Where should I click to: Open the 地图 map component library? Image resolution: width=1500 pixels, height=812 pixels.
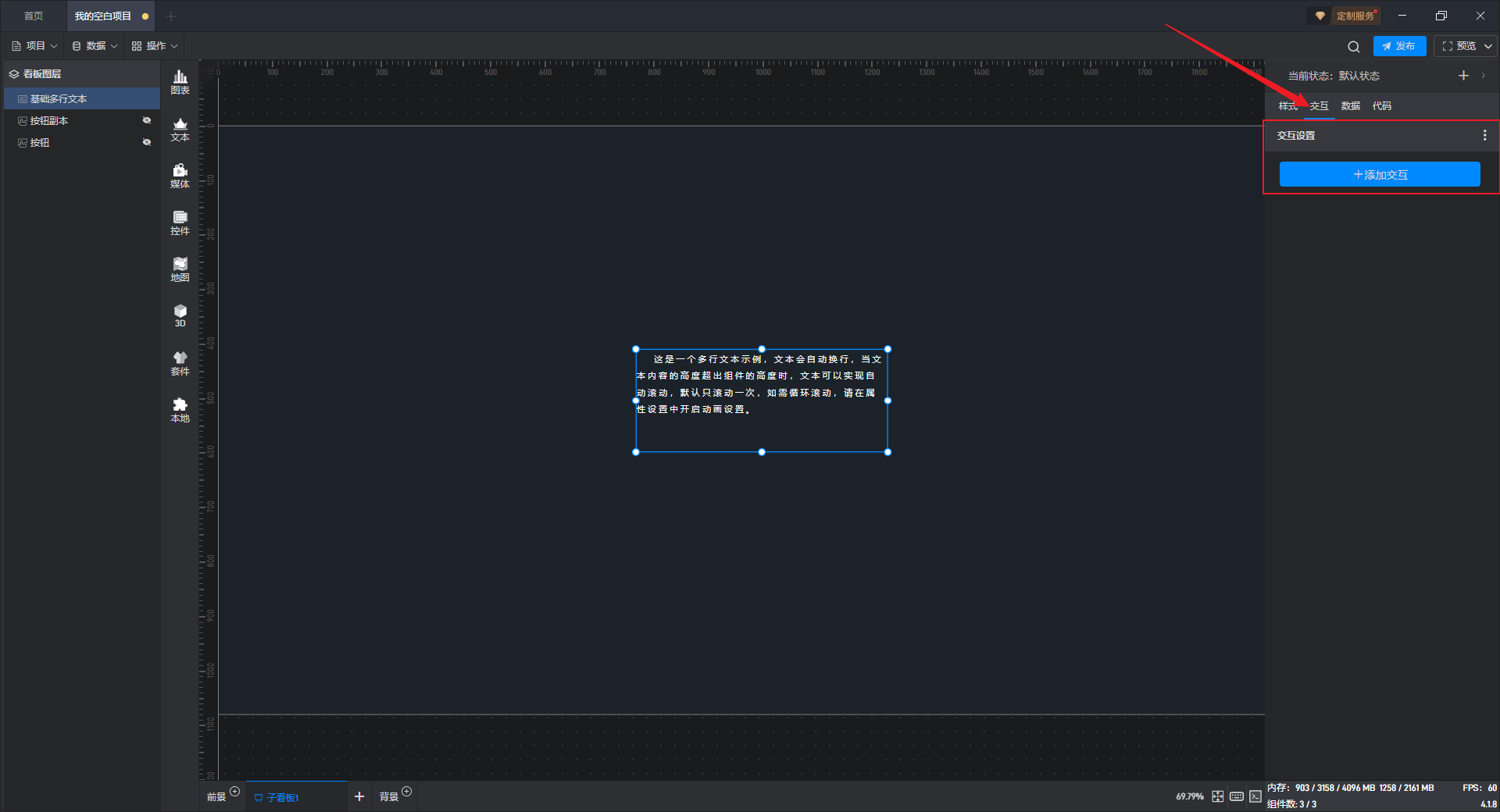pos(180,269)
